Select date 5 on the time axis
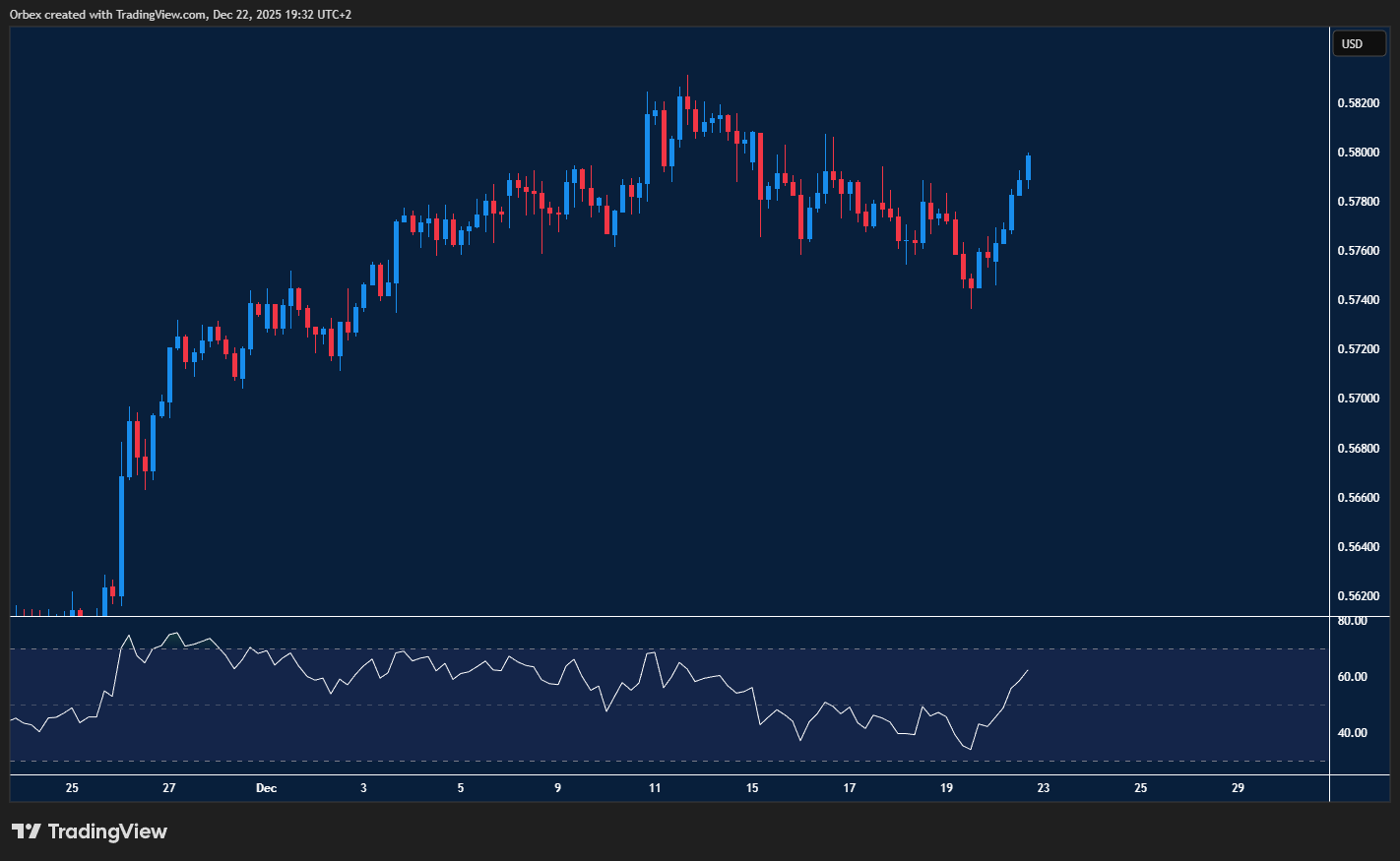This screenshot has width=1400, height=861. click(461, 788)
